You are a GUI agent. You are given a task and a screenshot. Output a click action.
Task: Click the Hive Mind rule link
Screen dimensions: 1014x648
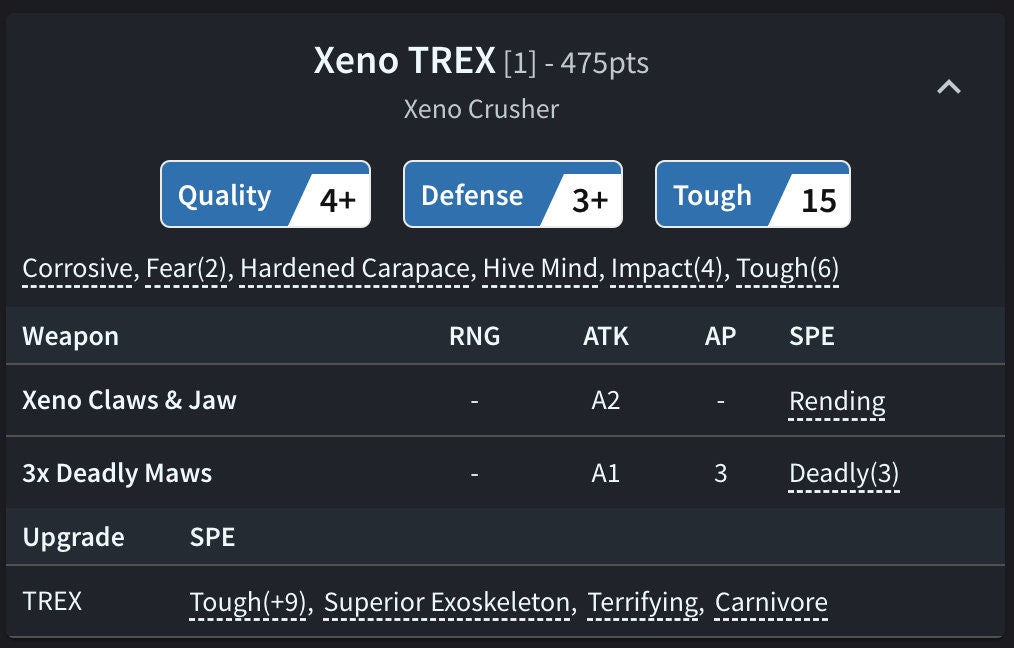point(540,268)
